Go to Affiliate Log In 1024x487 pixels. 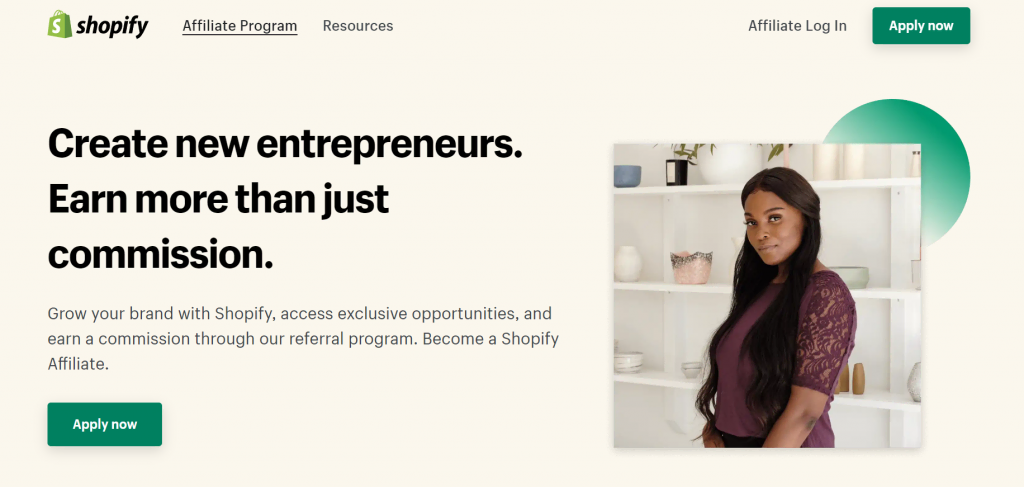click(x=797, y=26)
